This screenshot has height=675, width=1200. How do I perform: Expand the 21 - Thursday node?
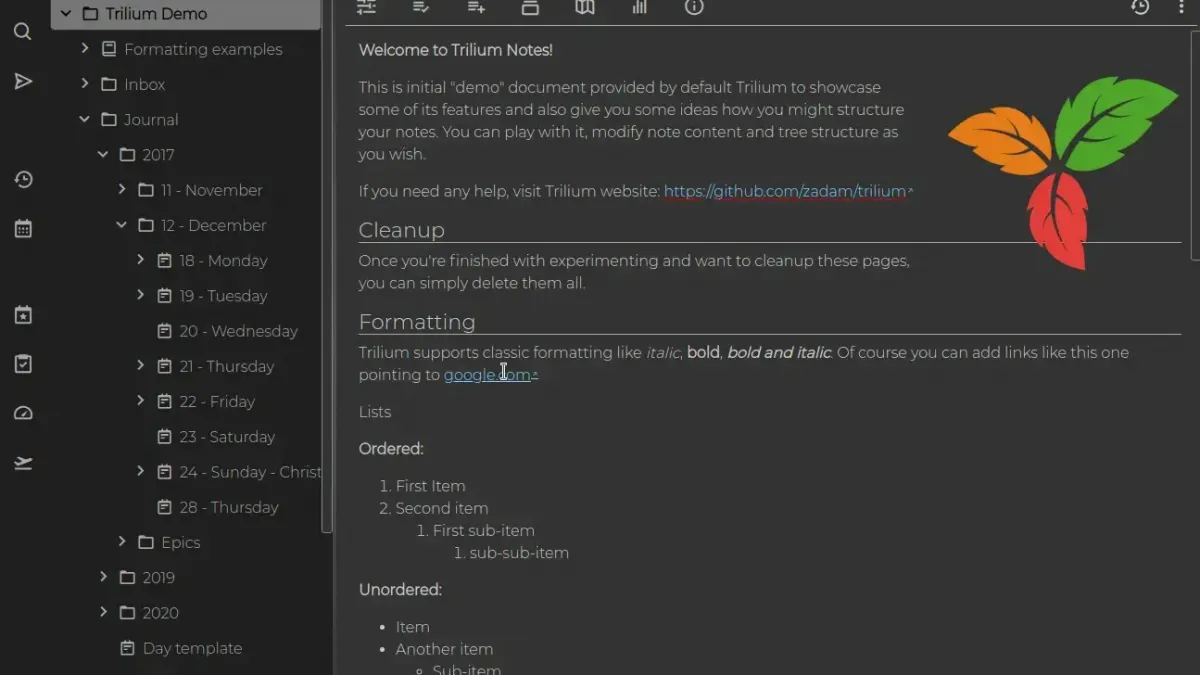141,366
